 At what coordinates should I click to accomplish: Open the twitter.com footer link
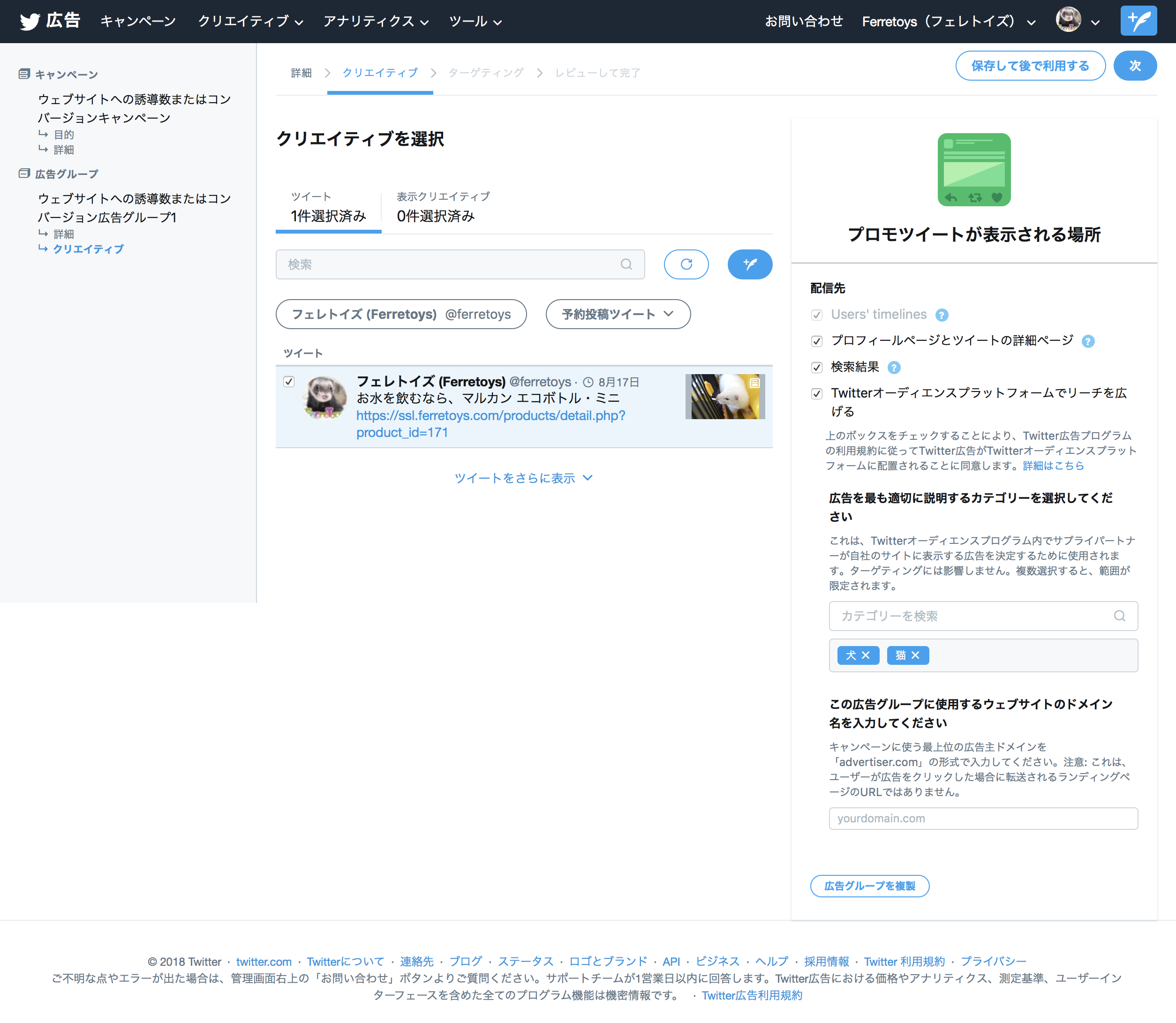[264, 962]
